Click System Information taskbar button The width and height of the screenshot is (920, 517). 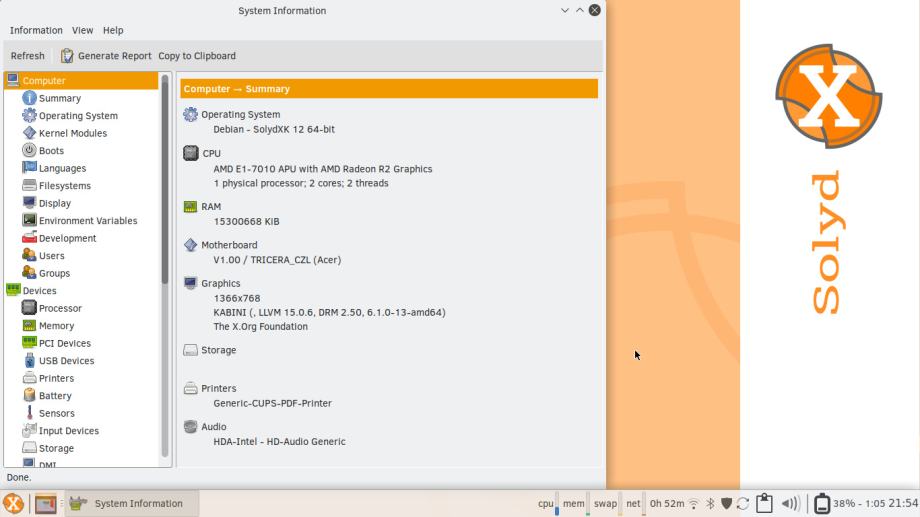coord(131,504)
